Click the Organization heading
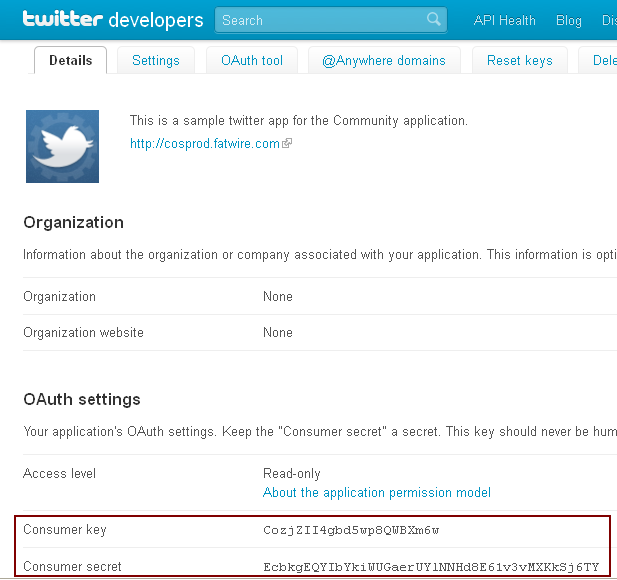This screenshot has height=580, width=617. click(x=74, y=222)
